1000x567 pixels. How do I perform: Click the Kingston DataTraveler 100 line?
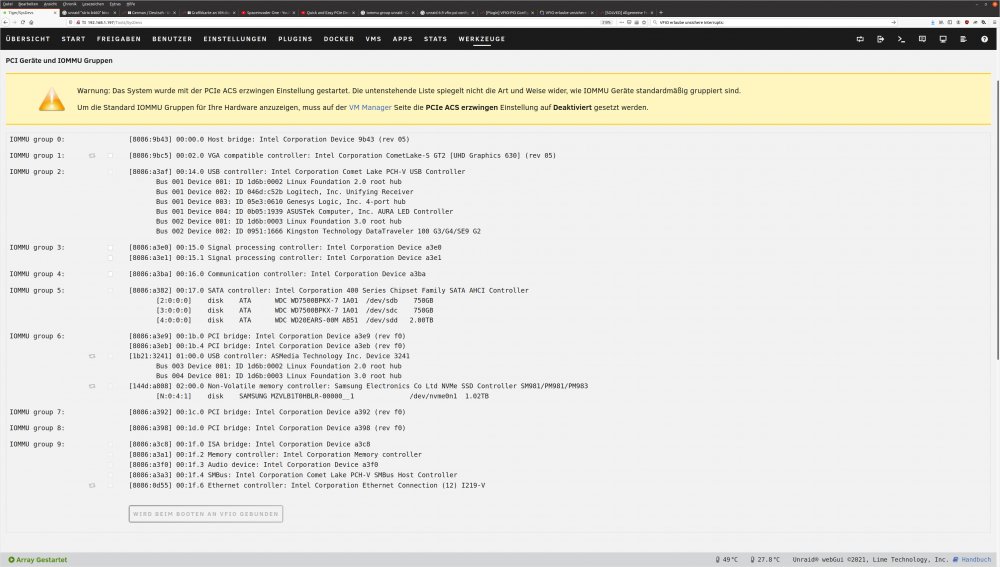tap(318, 232)
